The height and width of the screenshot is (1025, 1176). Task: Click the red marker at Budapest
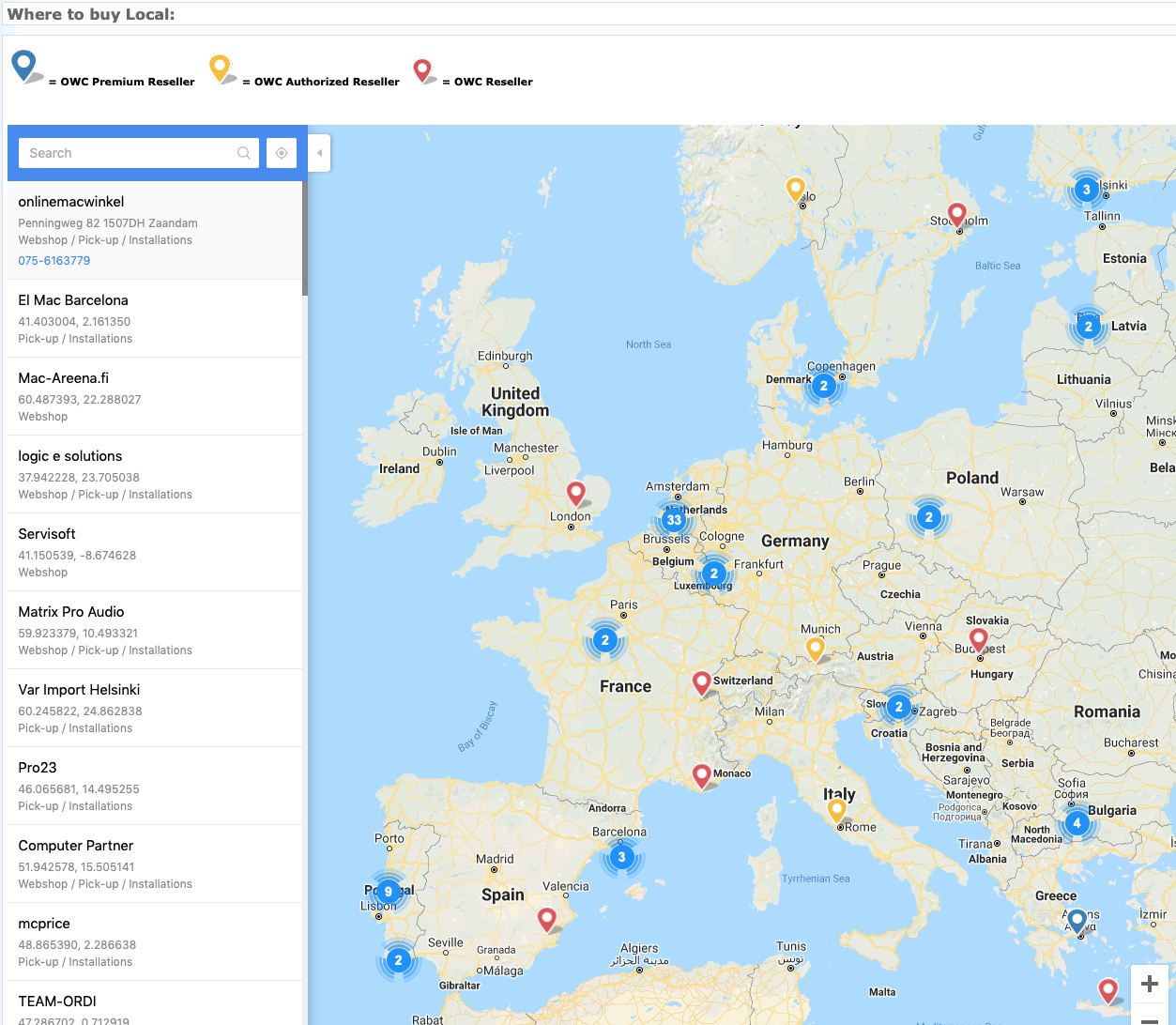(979, 640)
